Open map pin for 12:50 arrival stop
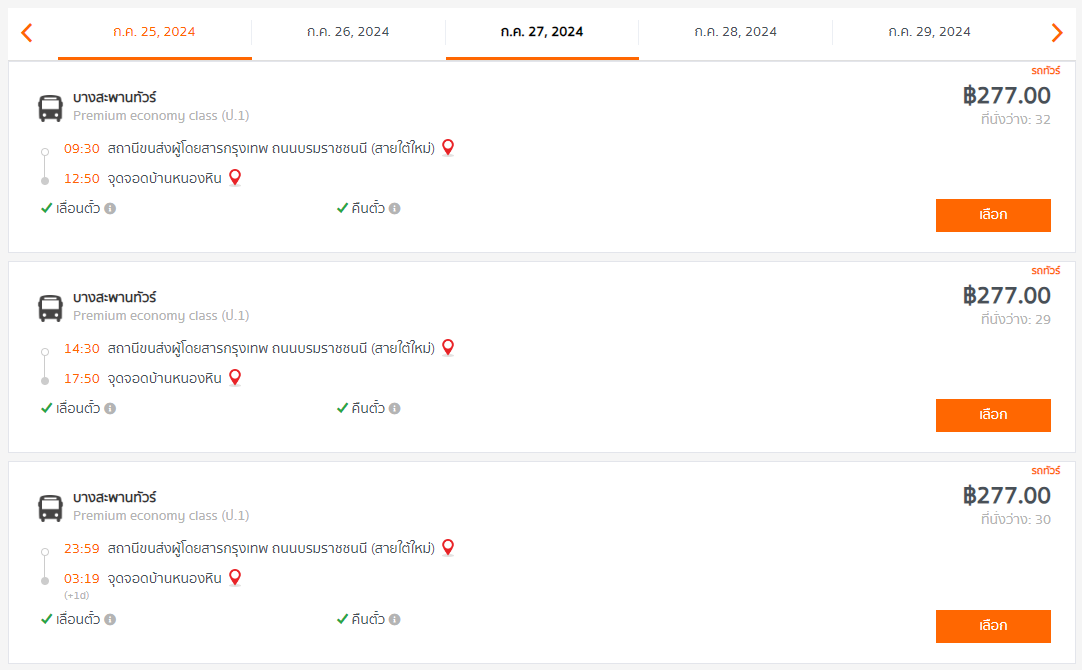 [x=235, y=178]
